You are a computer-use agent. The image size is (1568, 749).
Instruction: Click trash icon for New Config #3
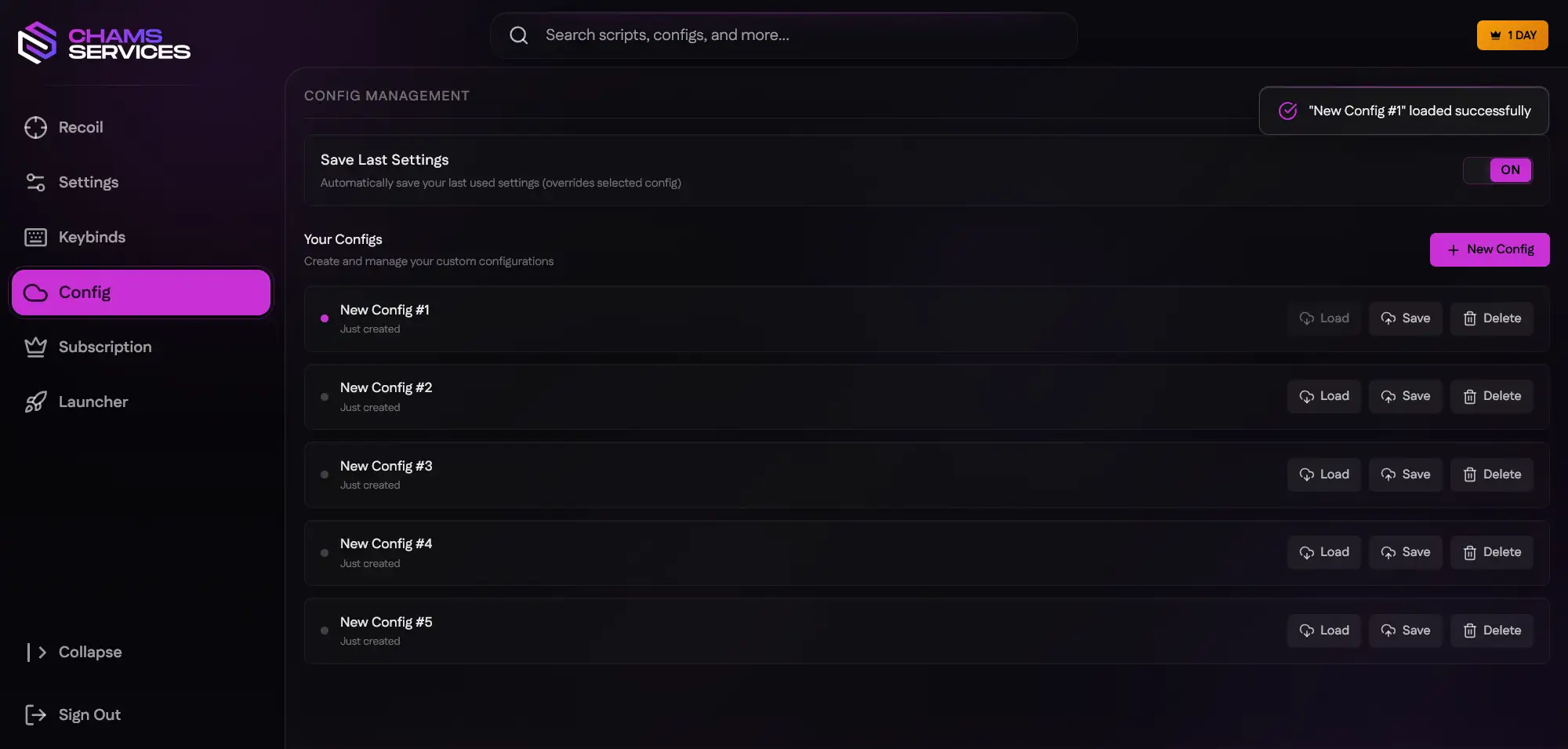pyautogui.click(x=1470, y=474)
